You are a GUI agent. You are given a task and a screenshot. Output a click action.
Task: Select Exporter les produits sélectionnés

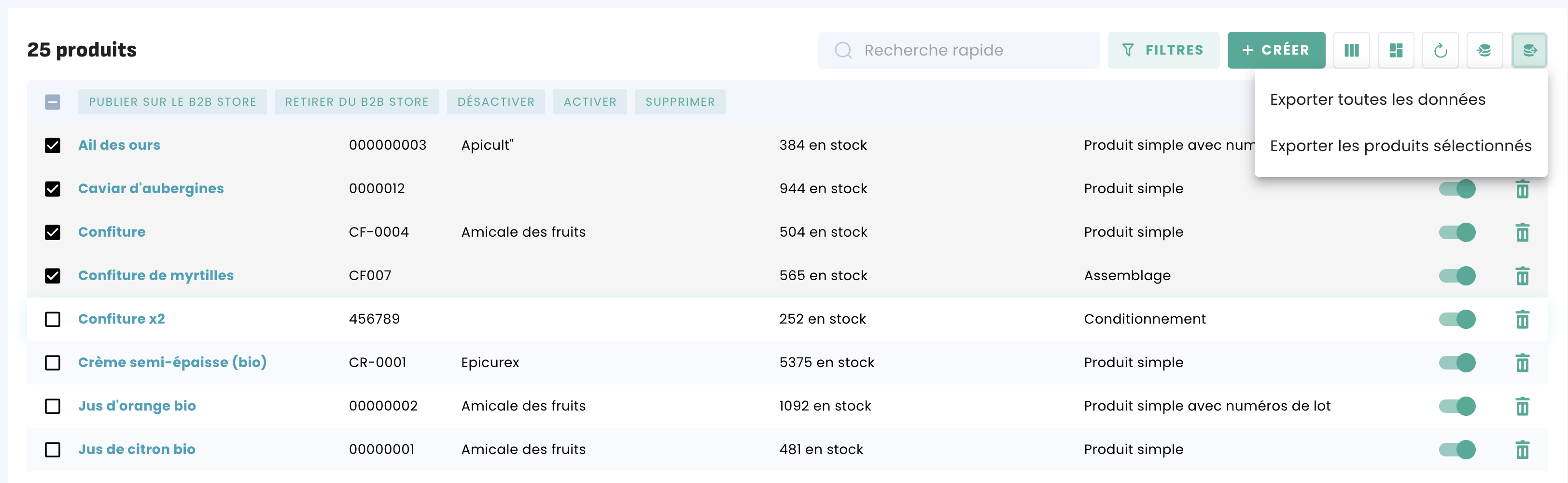[1400, 145]
